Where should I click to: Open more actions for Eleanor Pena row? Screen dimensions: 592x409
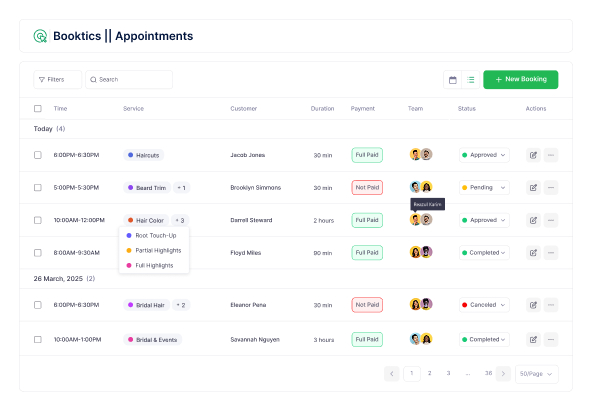[551, 305]
